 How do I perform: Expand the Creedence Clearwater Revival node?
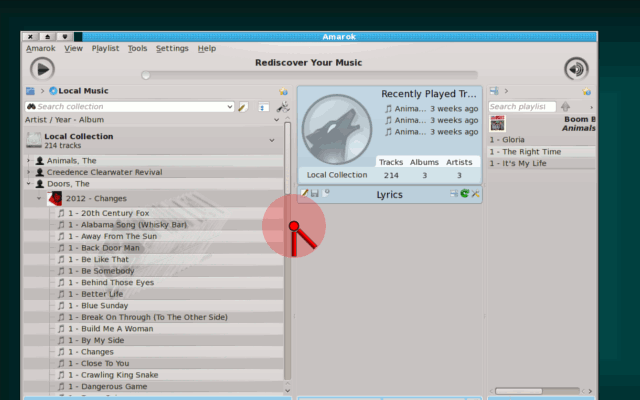28,172
